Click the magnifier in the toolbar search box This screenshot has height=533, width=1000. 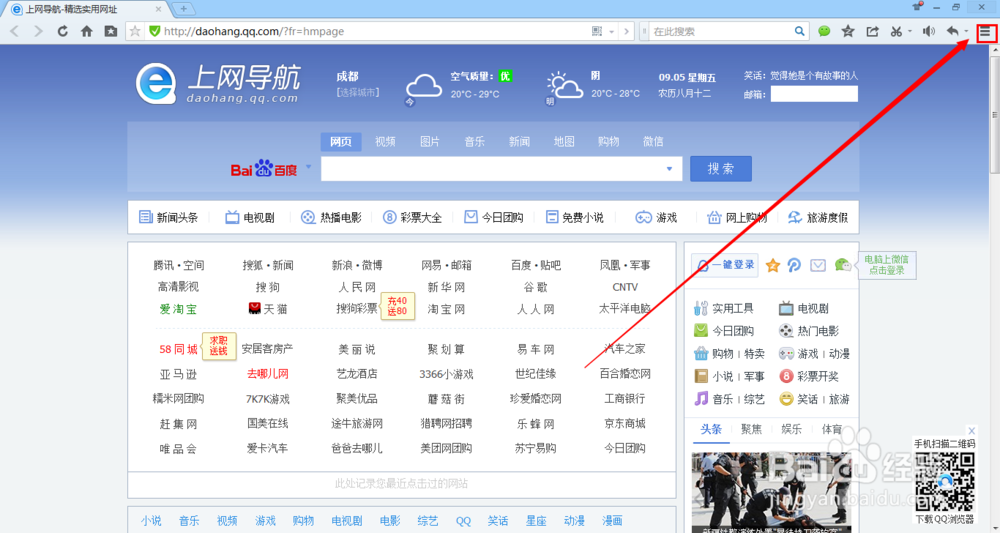(799, 31)
